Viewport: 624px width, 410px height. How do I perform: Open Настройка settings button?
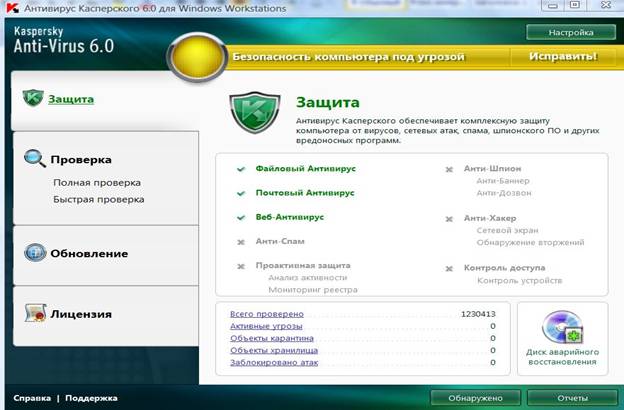click(x=571, y=33)
